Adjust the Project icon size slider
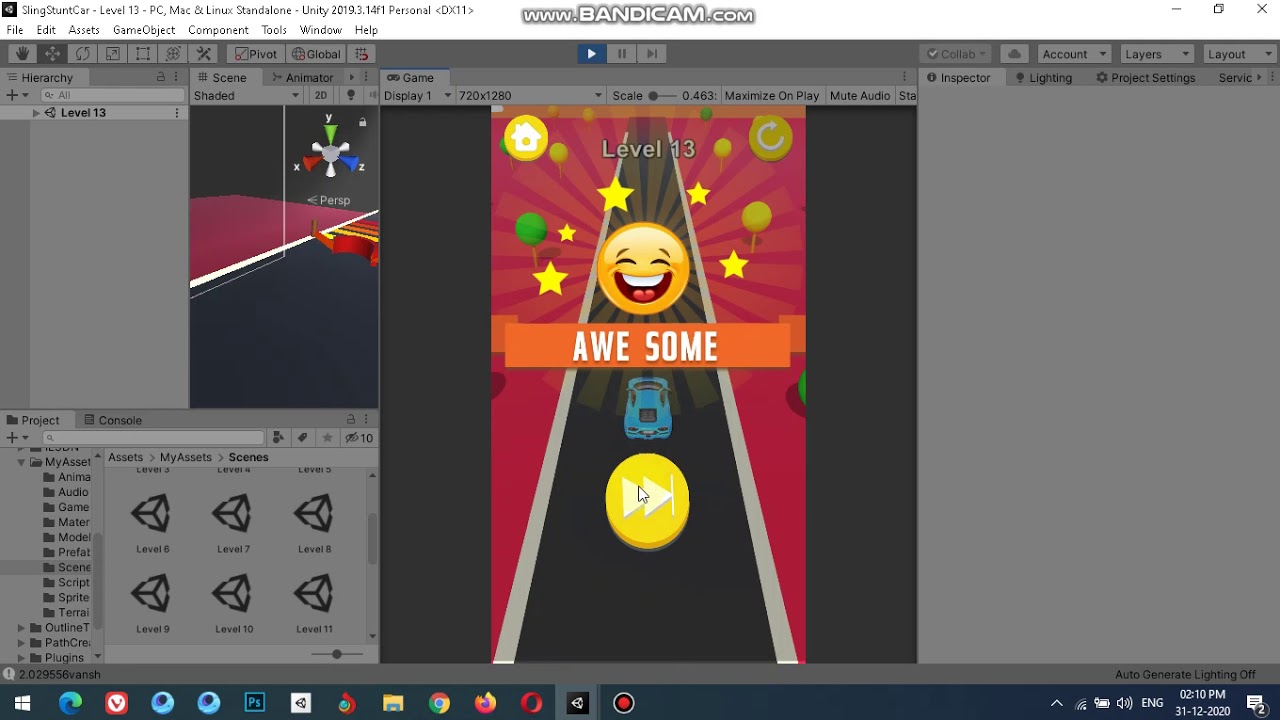 click(x=337, y=654)
